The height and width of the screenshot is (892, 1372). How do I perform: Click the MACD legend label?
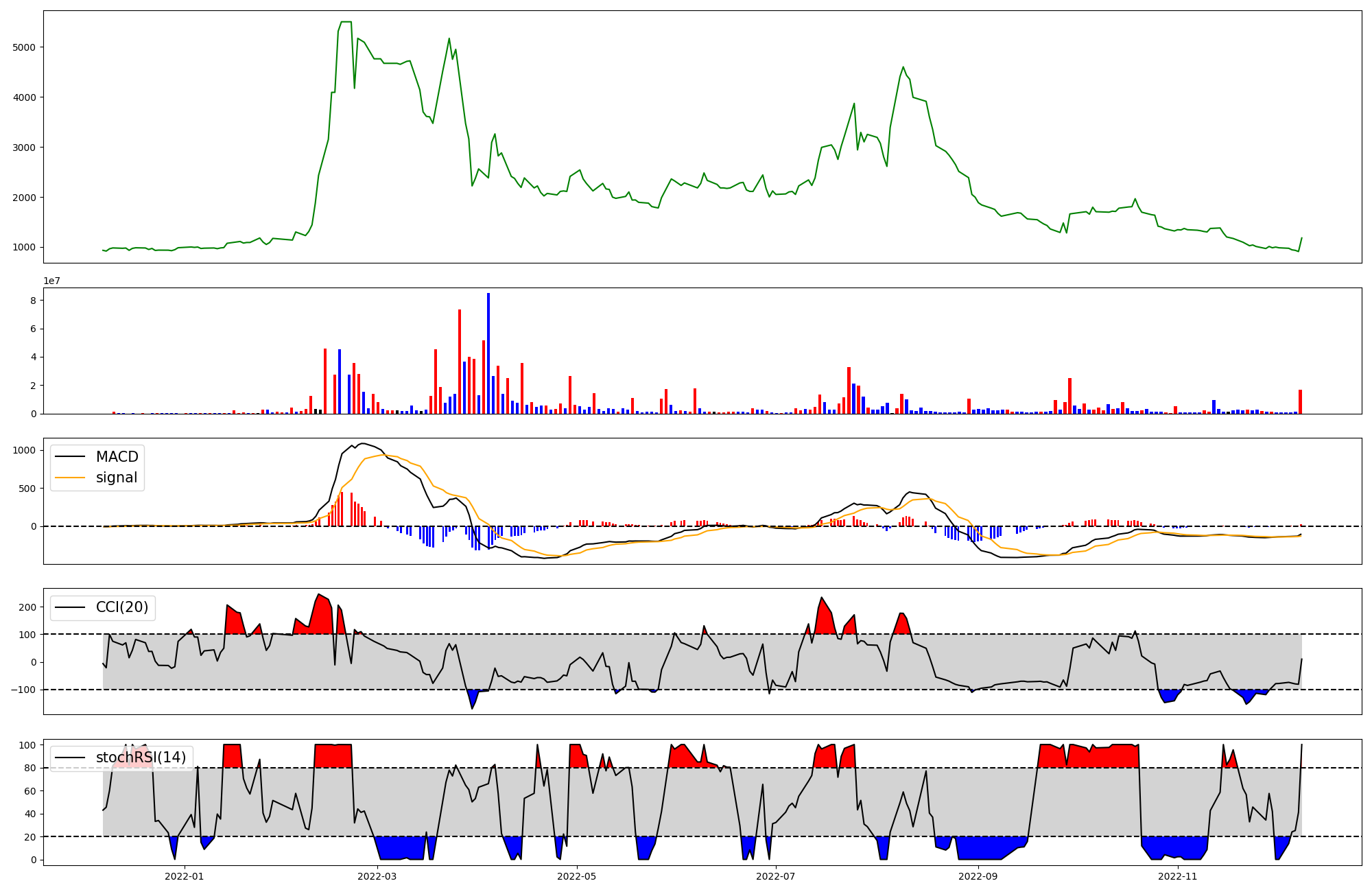coord(117,457)
